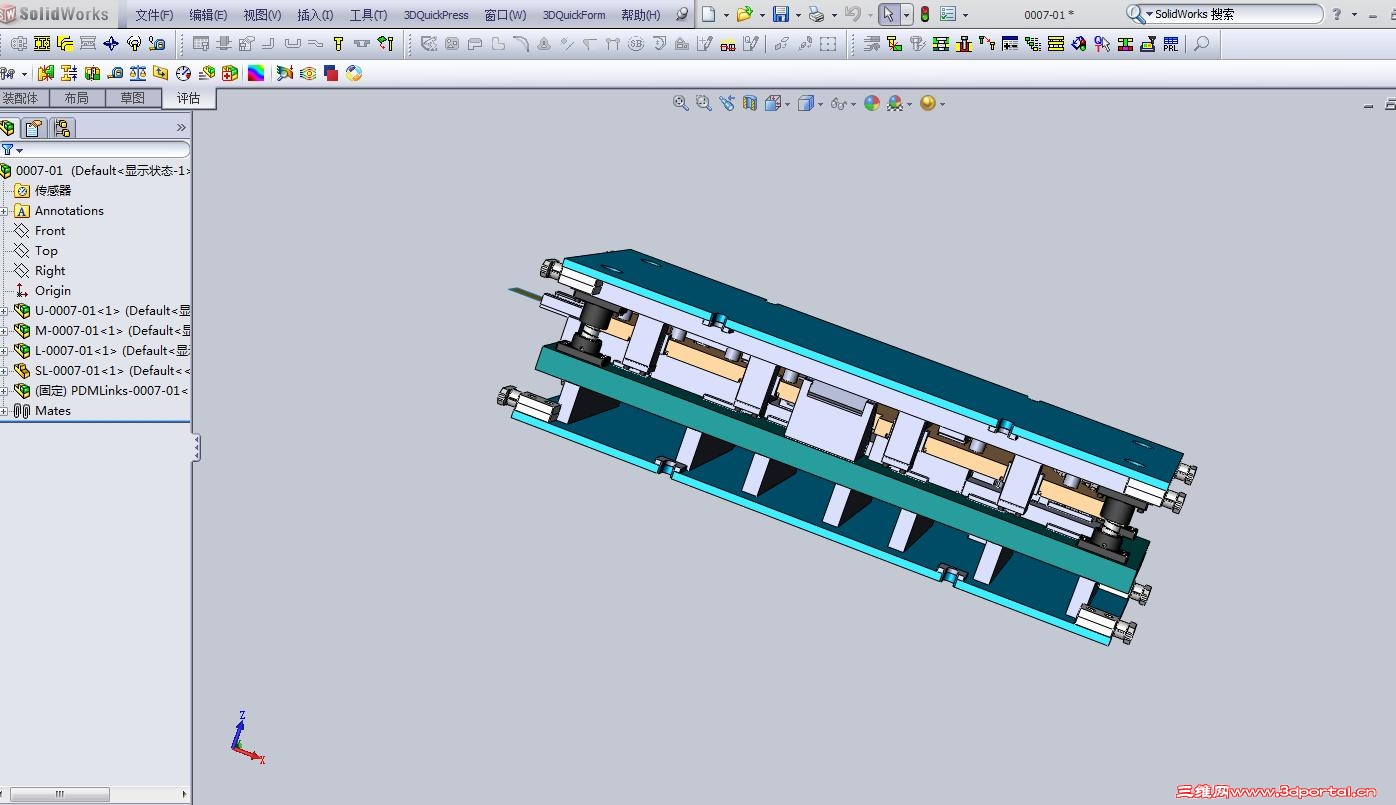
Task: Open the 视图(V) menu
Action: pyautogui.click(x=262, y=15)
